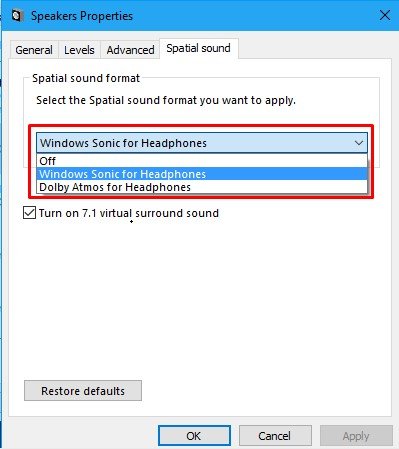Click the 'Spatial sound format' group label
The height and width of the screenshot is (449, 399).
(86, 78)
